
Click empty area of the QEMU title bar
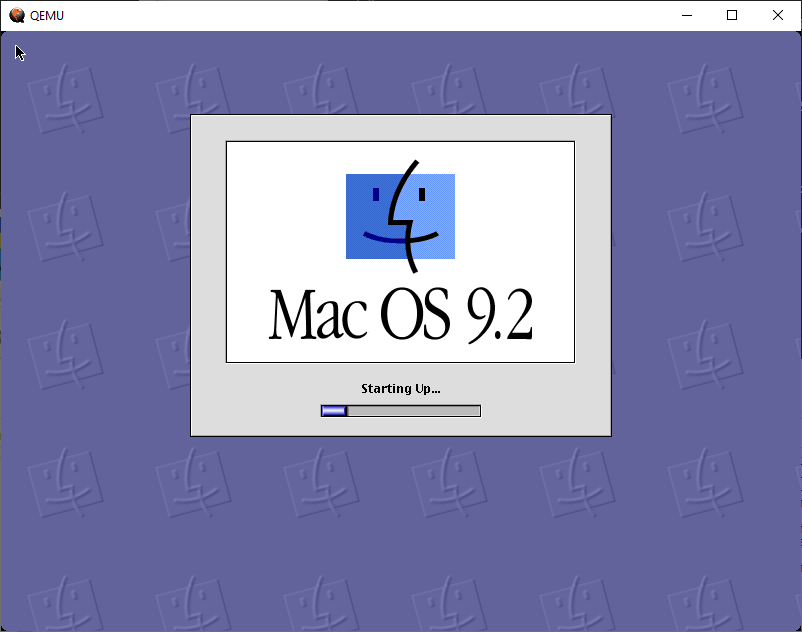point(350,15)
